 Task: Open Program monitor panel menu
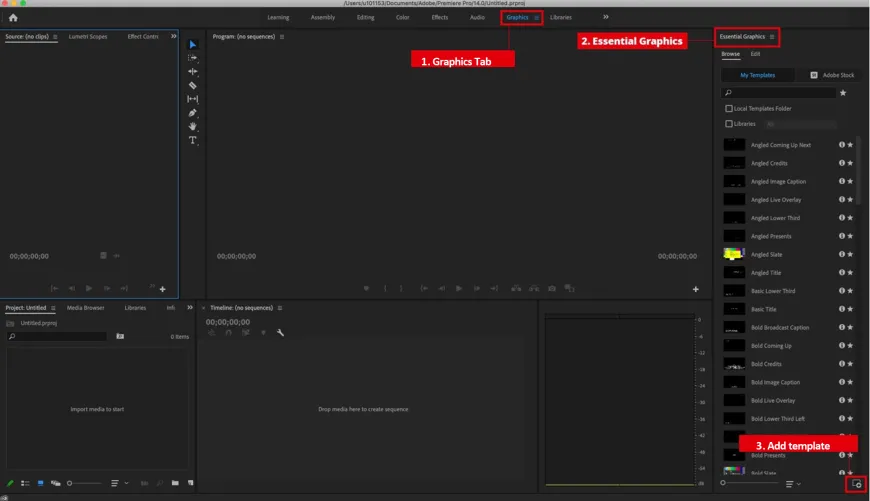click(282, 37)
